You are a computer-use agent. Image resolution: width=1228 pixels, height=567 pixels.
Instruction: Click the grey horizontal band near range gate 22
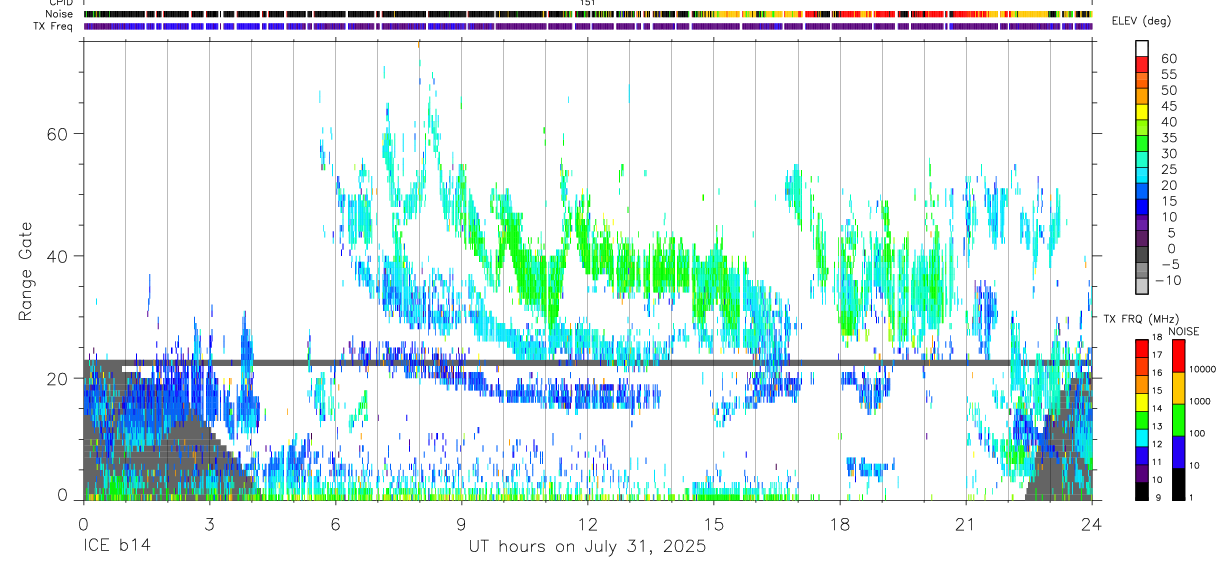[588, 363]
